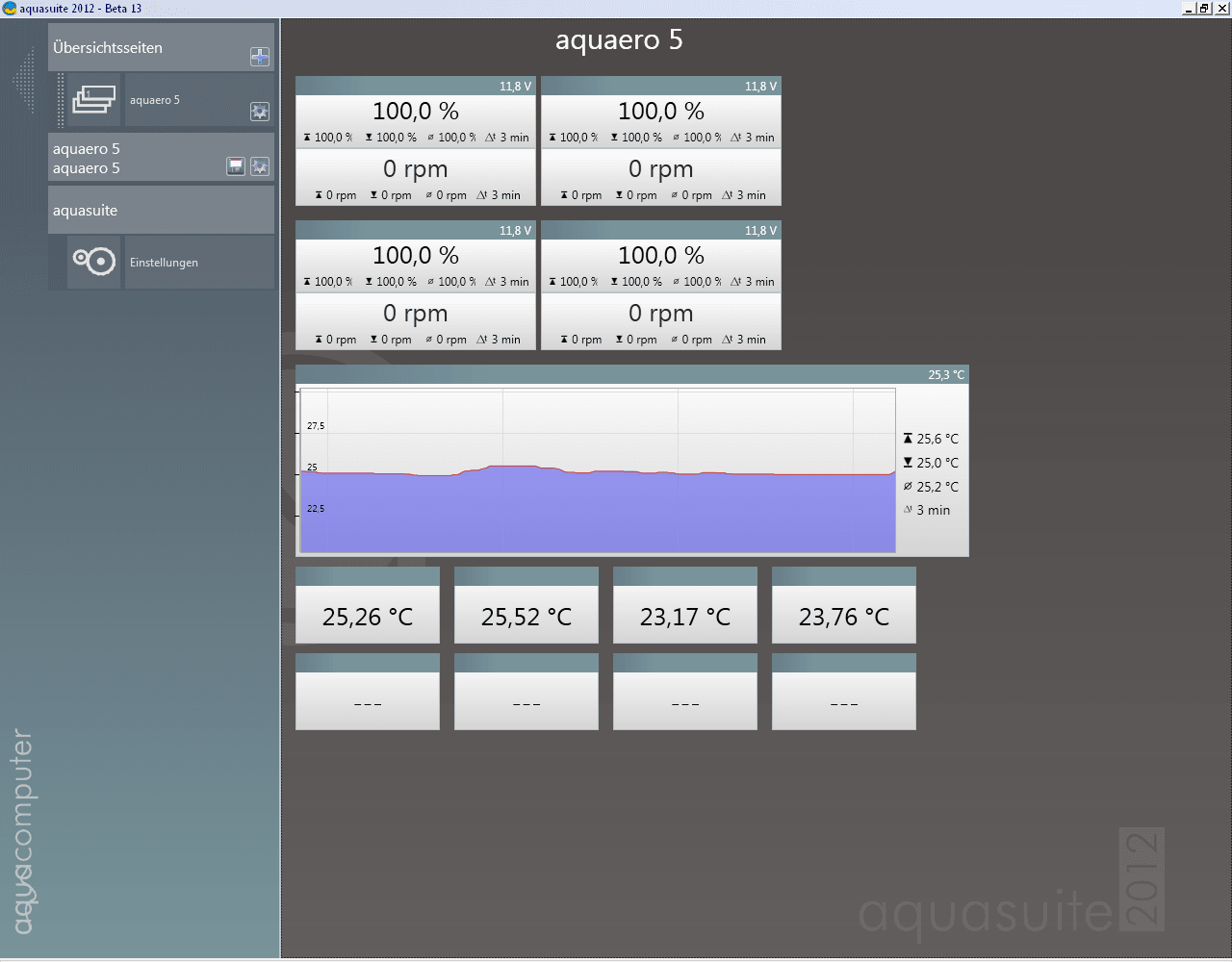
Task: Expand the aquaero 5 device section header
Action: pos(161,158)
